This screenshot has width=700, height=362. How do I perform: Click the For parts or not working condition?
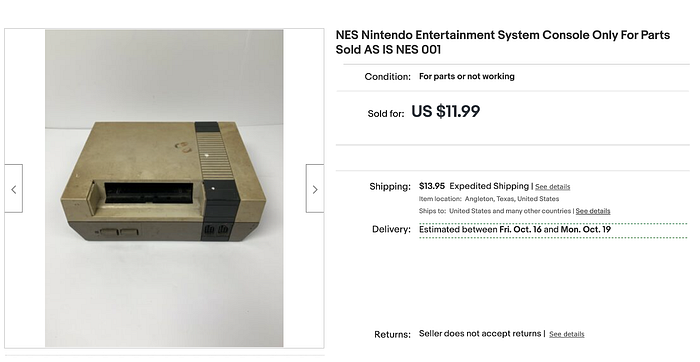pos(467,76)
